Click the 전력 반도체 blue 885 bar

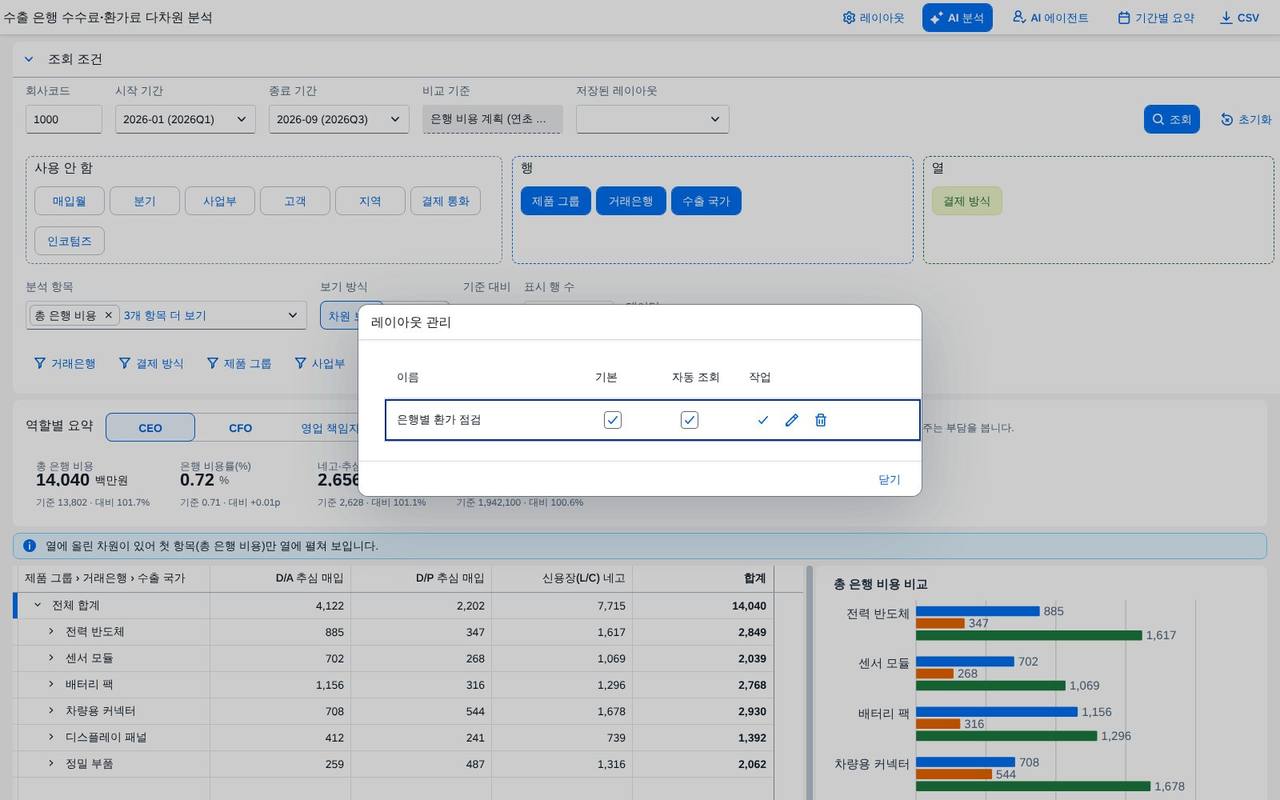(x=978, y=611)
